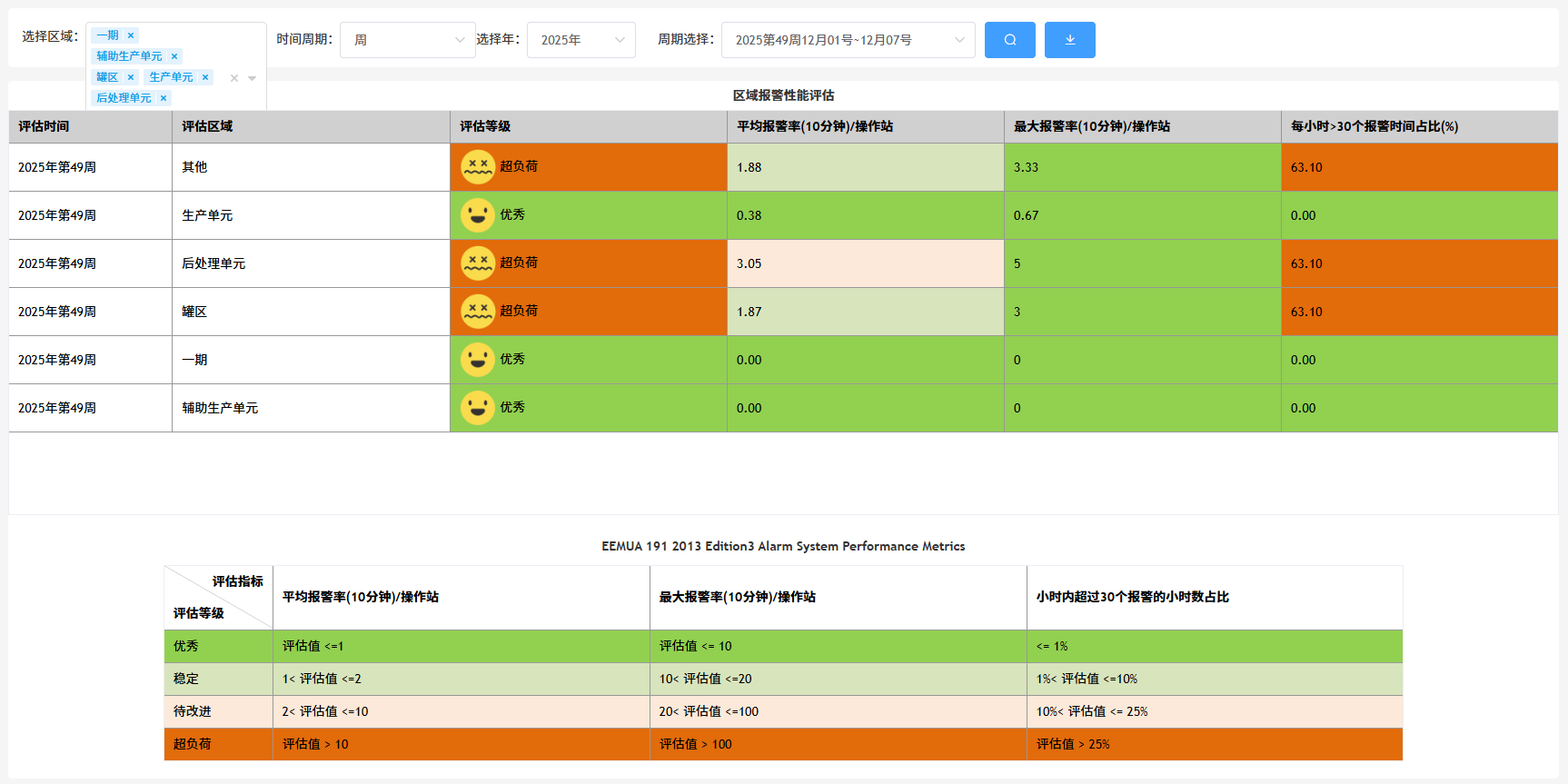Select the 辅助生产单元 region cell

click(x=312, y=408)
